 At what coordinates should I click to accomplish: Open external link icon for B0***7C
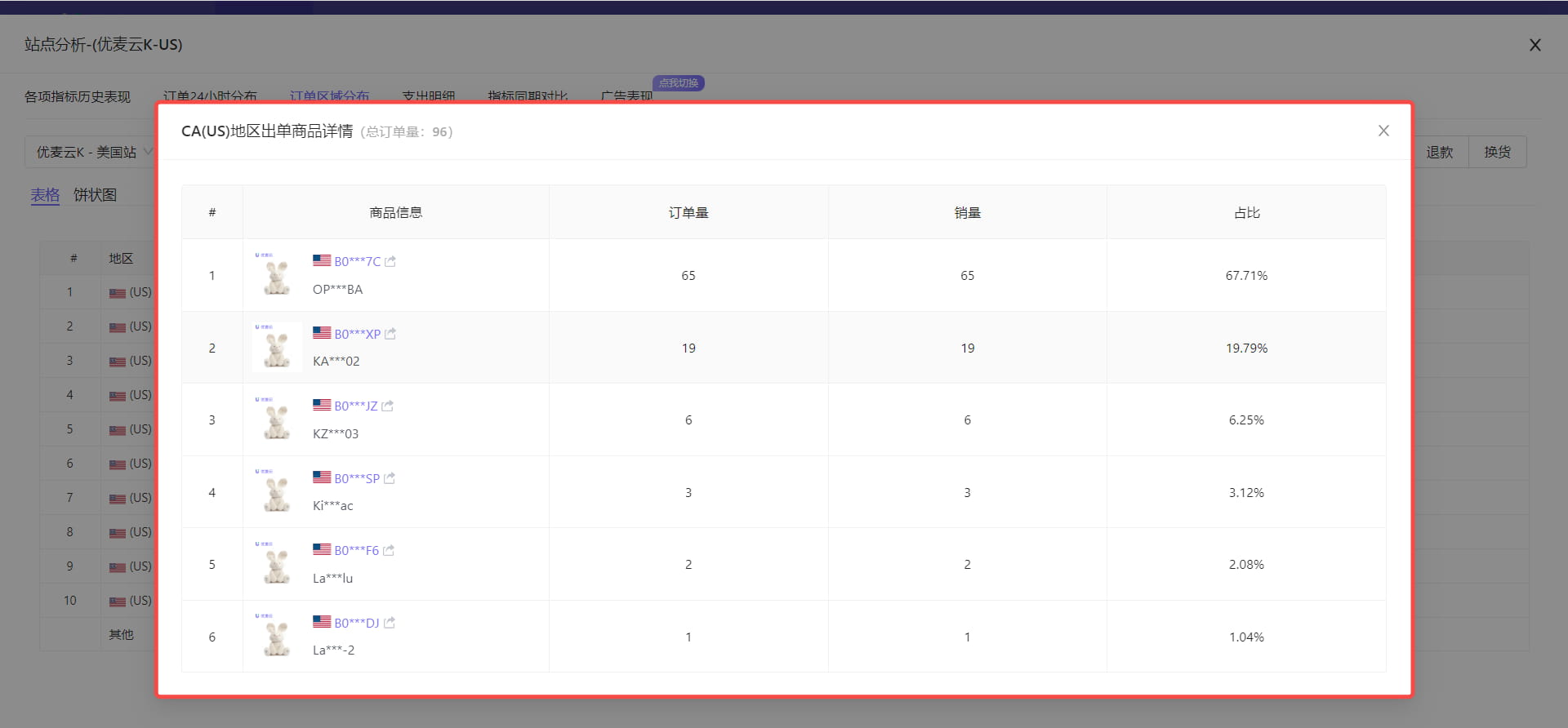point(390,262)
